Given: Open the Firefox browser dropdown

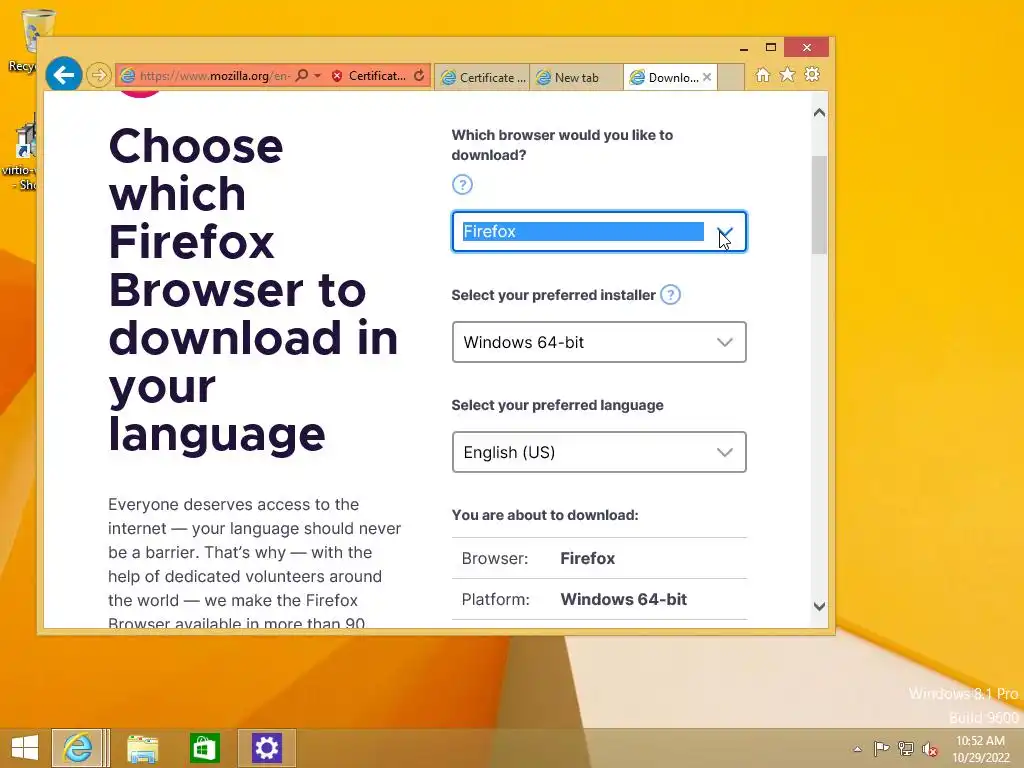Looking at the screenshot, I should (x=599, y=231).
